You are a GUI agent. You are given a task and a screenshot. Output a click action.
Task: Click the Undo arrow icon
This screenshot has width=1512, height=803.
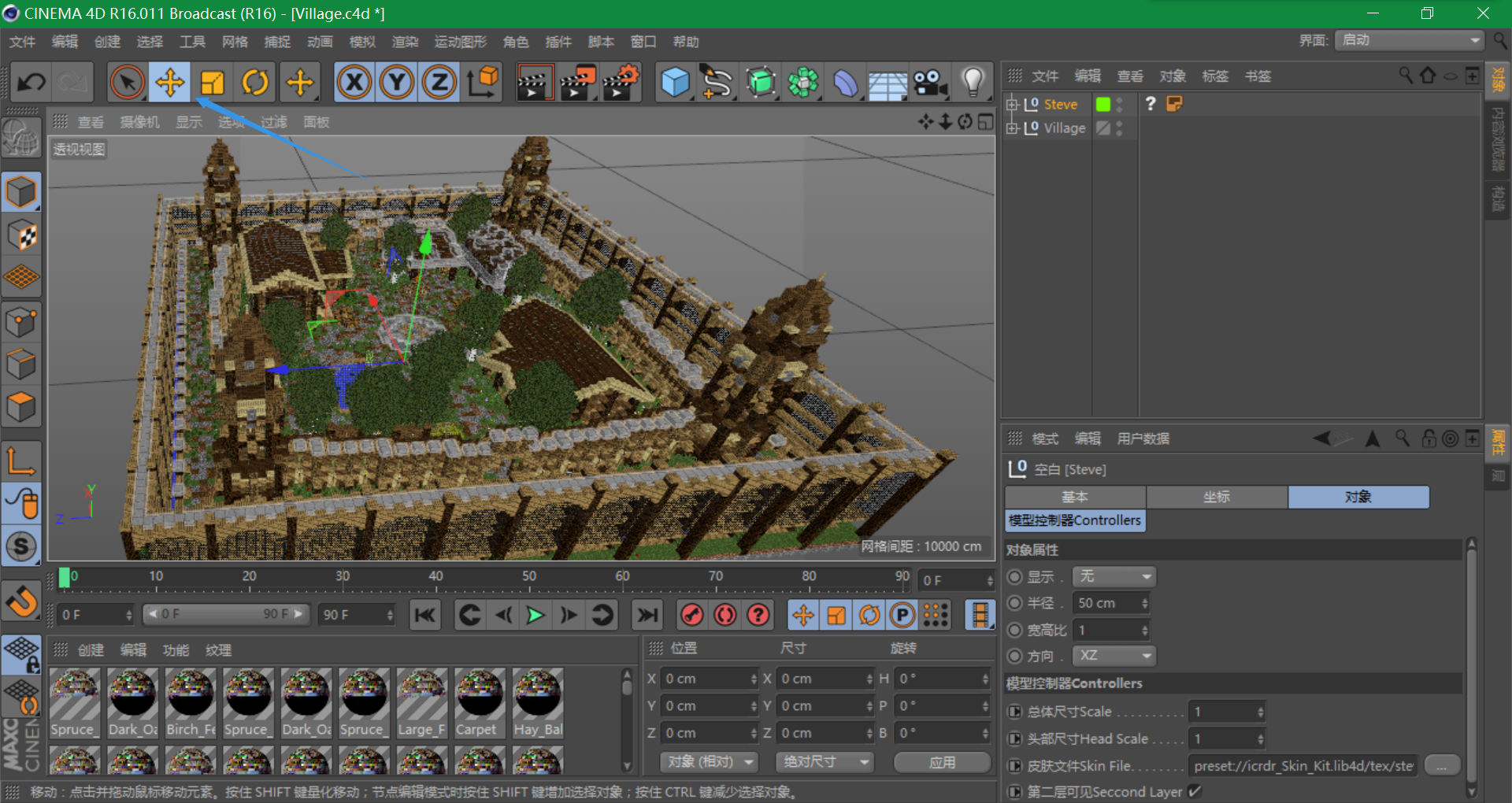pos(31,82)
